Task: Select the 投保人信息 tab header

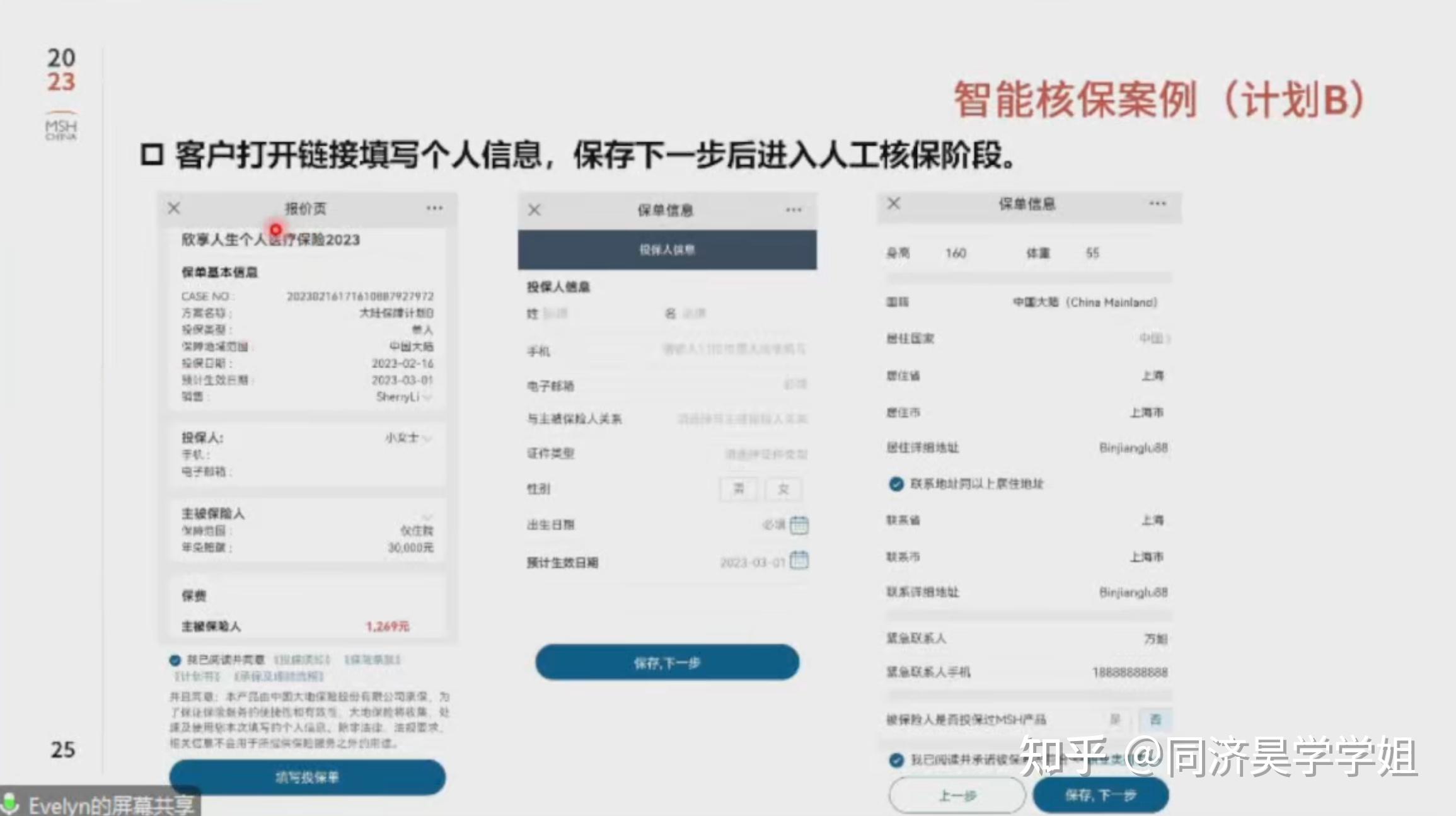Action: [667, 250]
